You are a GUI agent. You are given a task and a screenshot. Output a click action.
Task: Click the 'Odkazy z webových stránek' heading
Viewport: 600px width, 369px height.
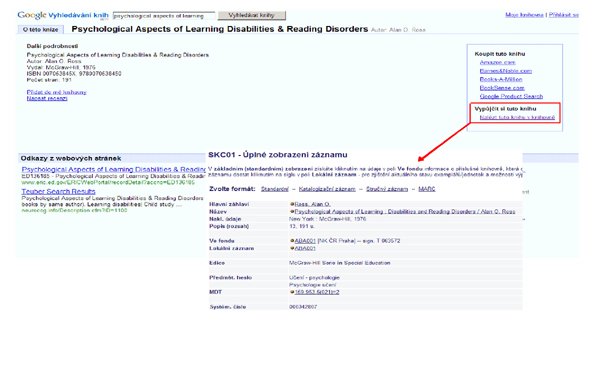click(71, 158)
